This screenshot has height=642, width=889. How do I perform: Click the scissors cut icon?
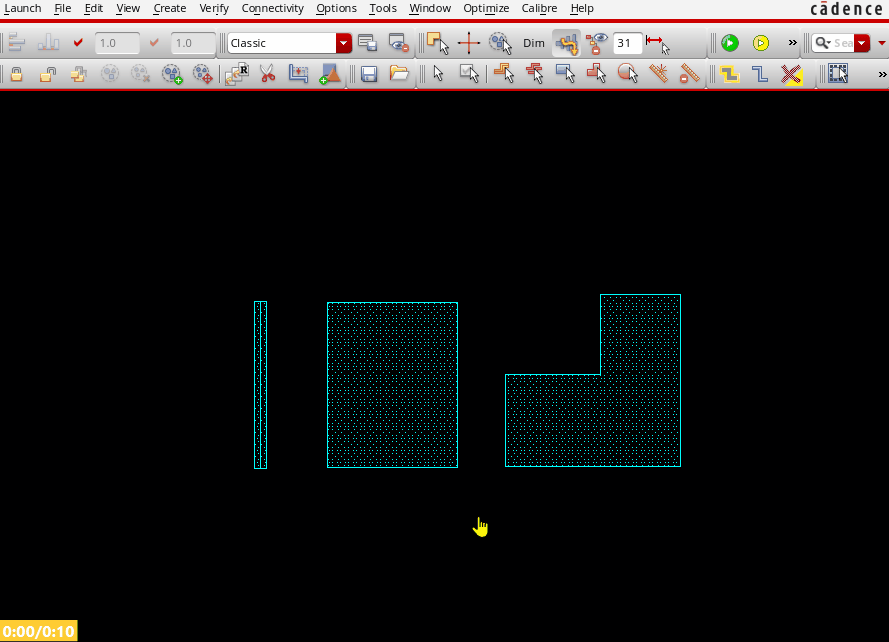(267, 74)
